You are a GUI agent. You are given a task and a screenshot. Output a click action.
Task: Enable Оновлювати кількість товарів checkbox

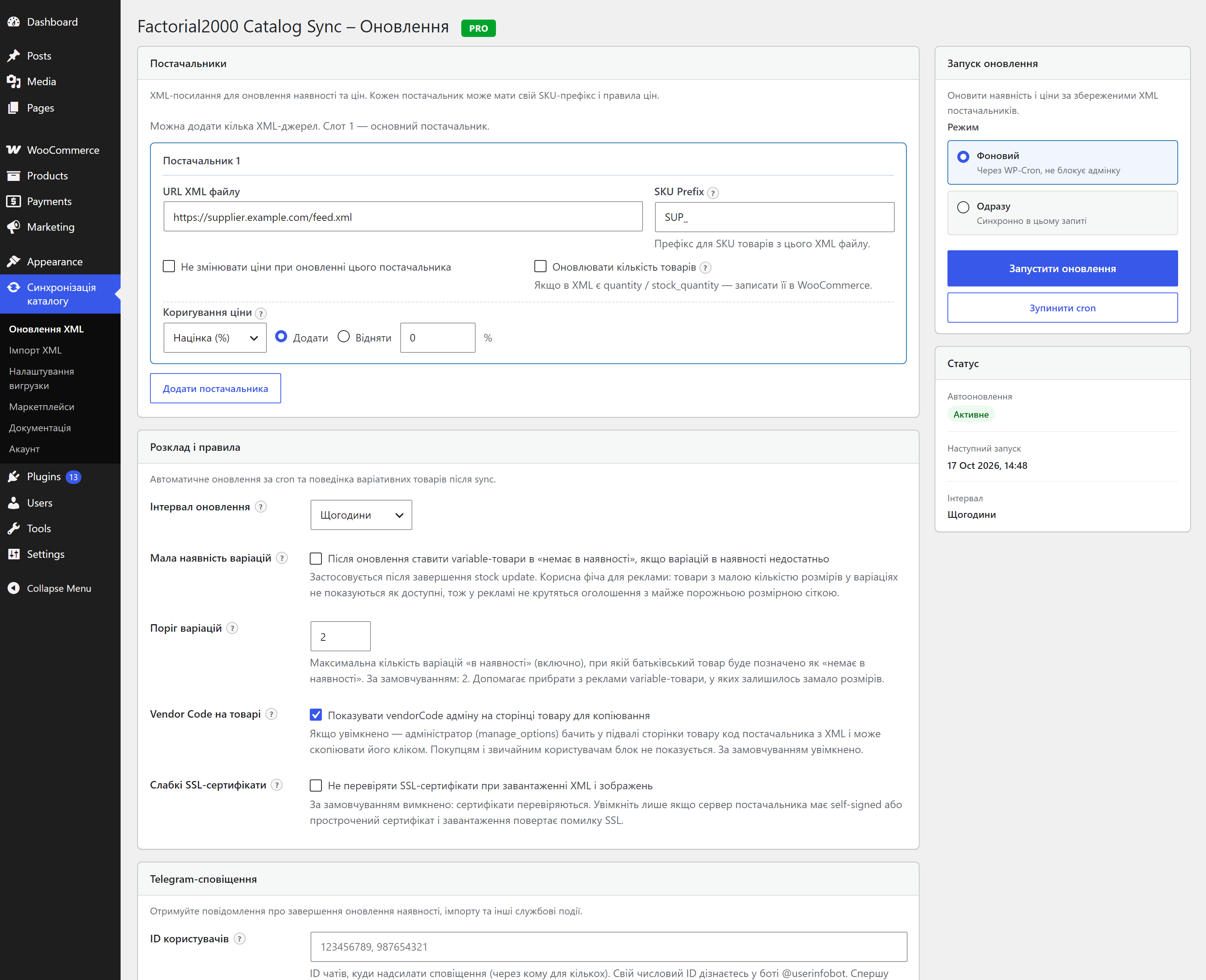(540, 266)
